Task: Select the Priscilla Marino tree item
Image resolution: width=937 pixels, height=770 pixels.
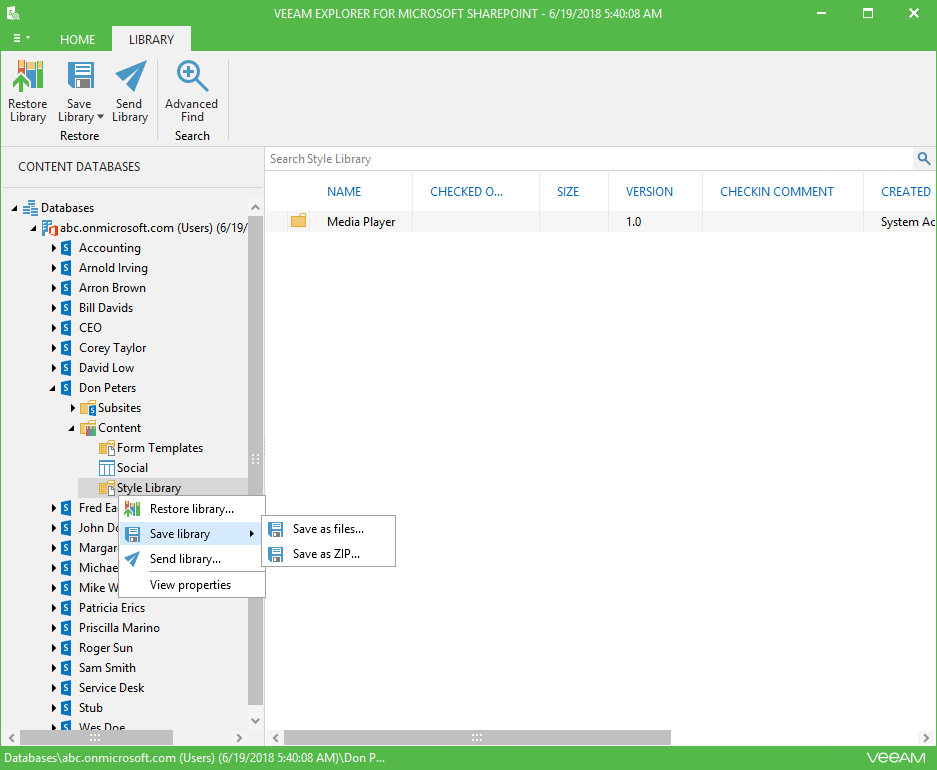Action: (119, 628)
